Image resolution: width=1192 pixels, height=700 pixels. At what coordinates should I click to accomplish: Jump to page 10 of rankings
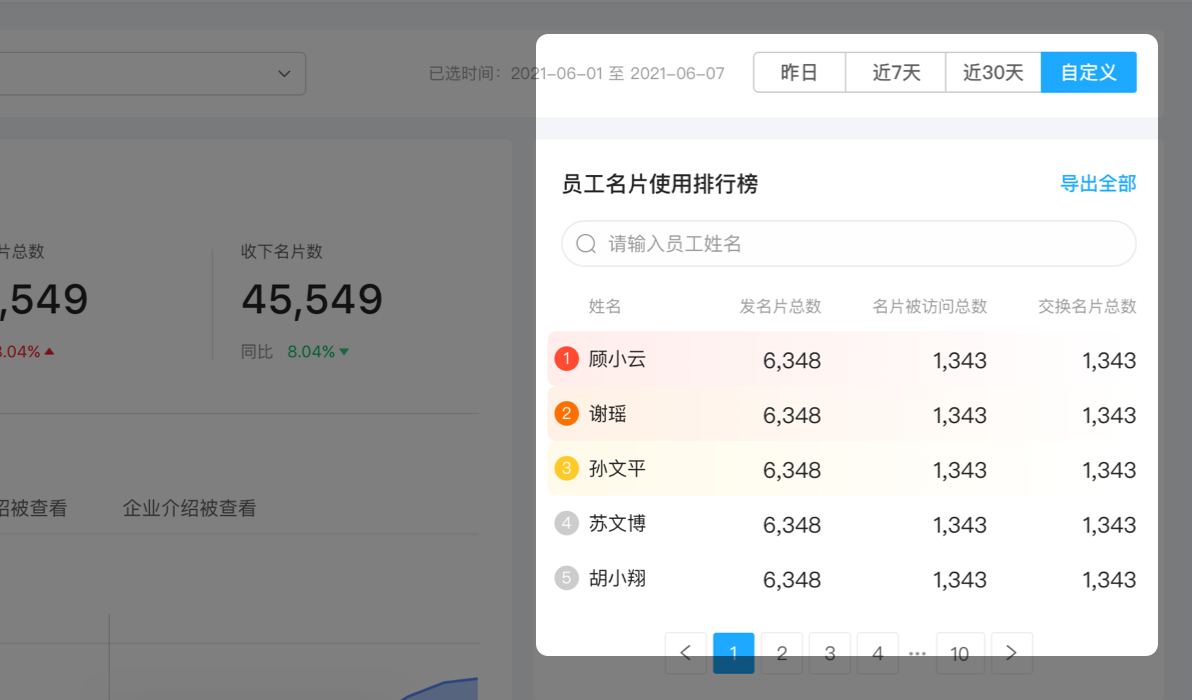(x=960, y=653)
